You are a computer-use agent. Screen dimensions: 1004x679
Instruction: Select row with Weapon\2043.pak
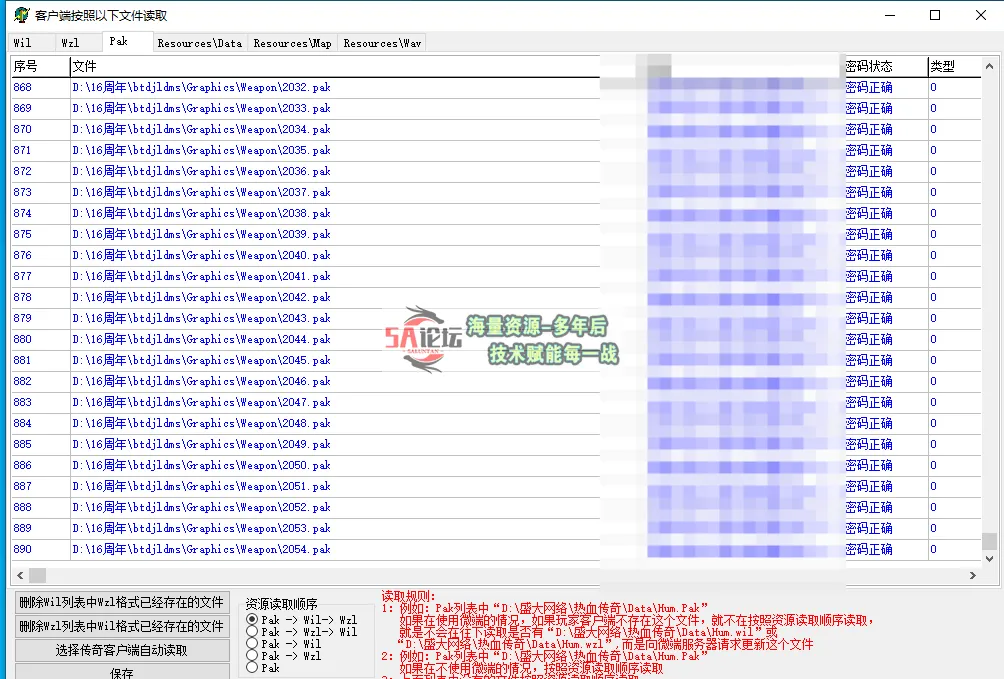tap(496, 318)
